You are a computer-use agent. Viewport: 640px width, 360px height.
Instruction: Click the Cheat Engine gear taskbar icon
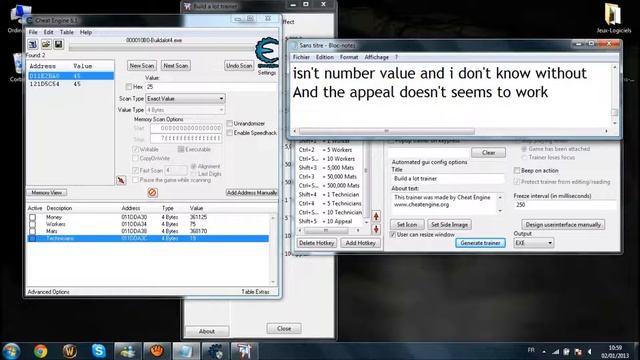point(215,351)
